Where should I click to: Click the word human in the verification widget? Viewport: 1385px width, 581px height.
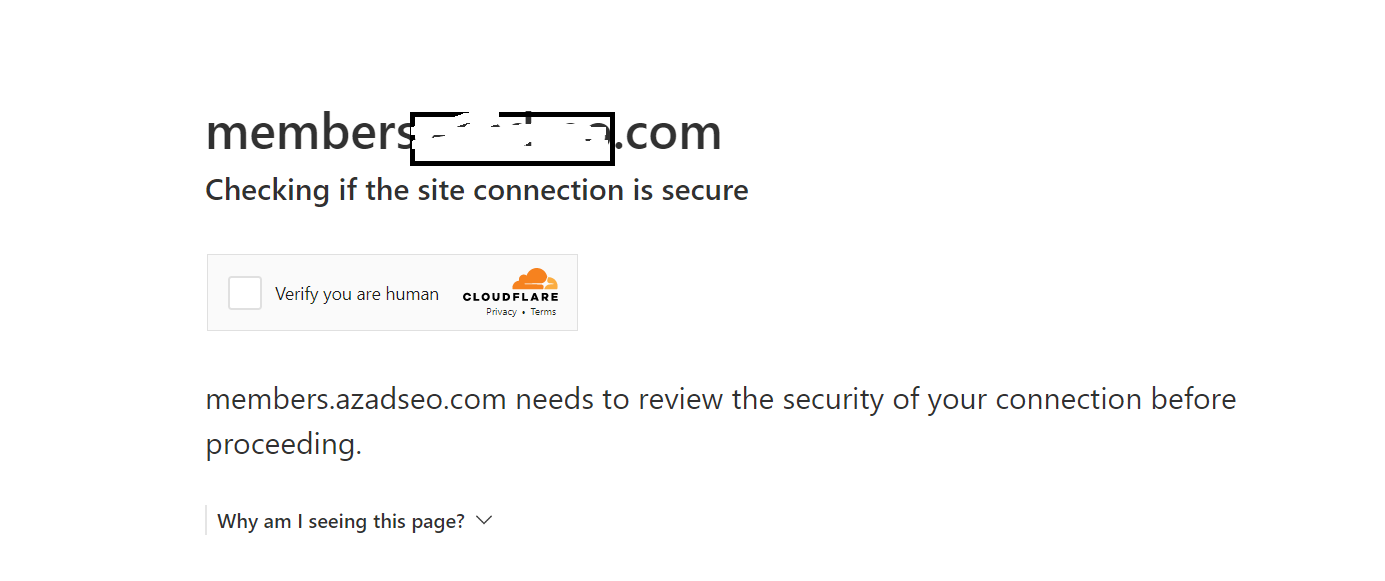412,294
